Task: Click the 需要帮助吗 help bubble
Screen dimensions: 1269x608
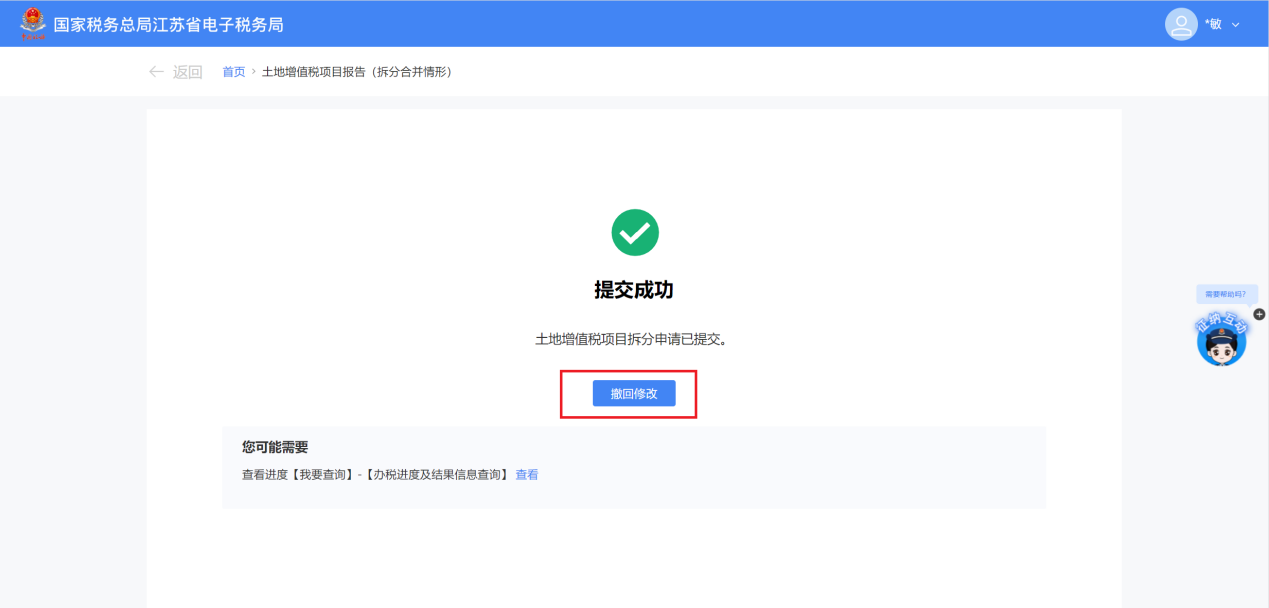Action: click(1225, 294)
